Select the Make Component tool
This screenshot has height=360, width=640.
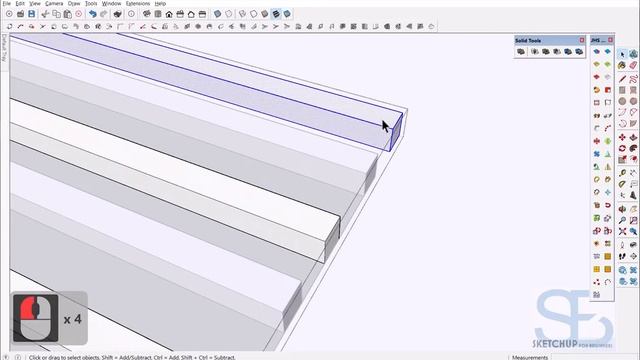tap(633, 54)
